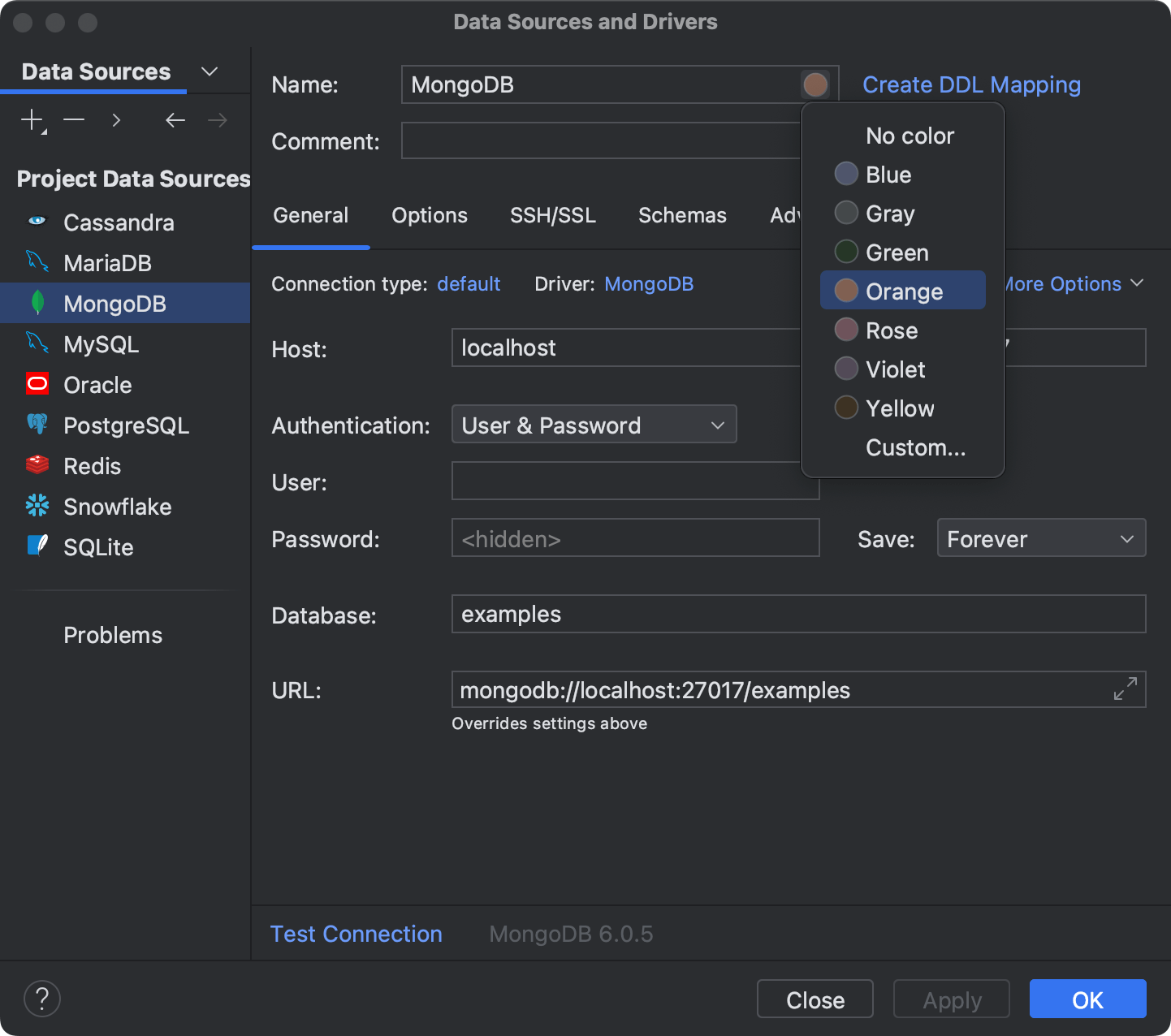The image size is (1171, 1036).
Task: Add a new data source with the plus icon
Action: (31, 119)
